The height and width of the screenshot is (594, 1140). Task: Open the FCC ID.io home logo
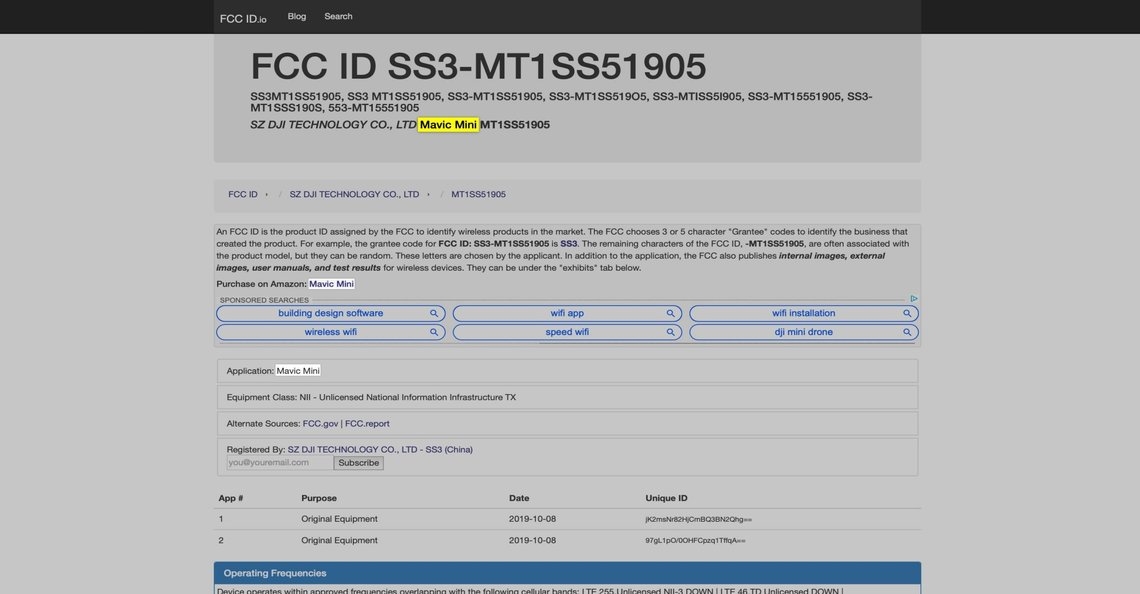243,18
